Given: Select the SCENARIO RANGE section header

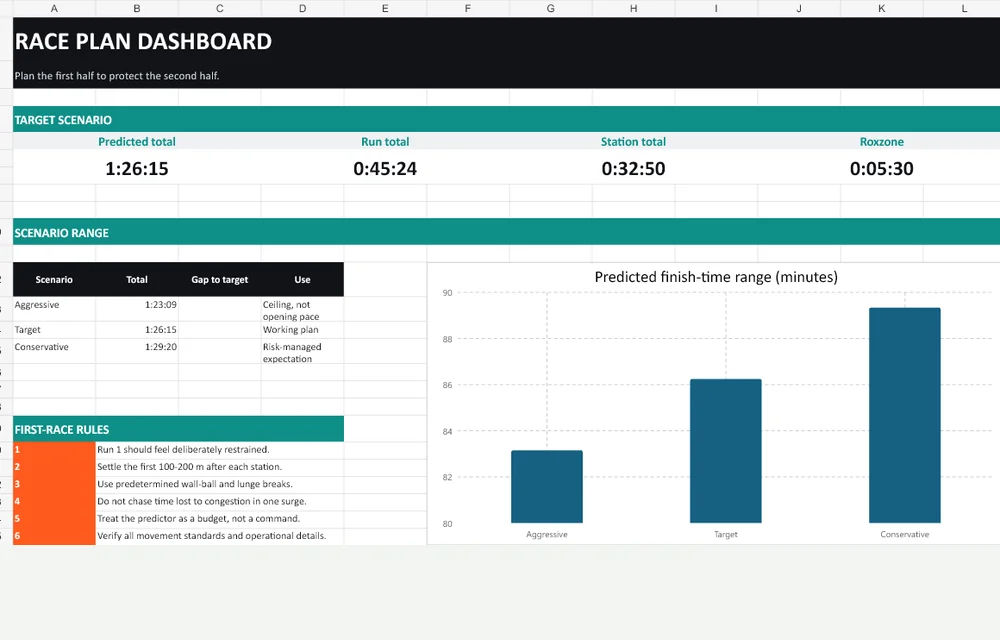Looking at the screenshot, I should coord(506,233).
